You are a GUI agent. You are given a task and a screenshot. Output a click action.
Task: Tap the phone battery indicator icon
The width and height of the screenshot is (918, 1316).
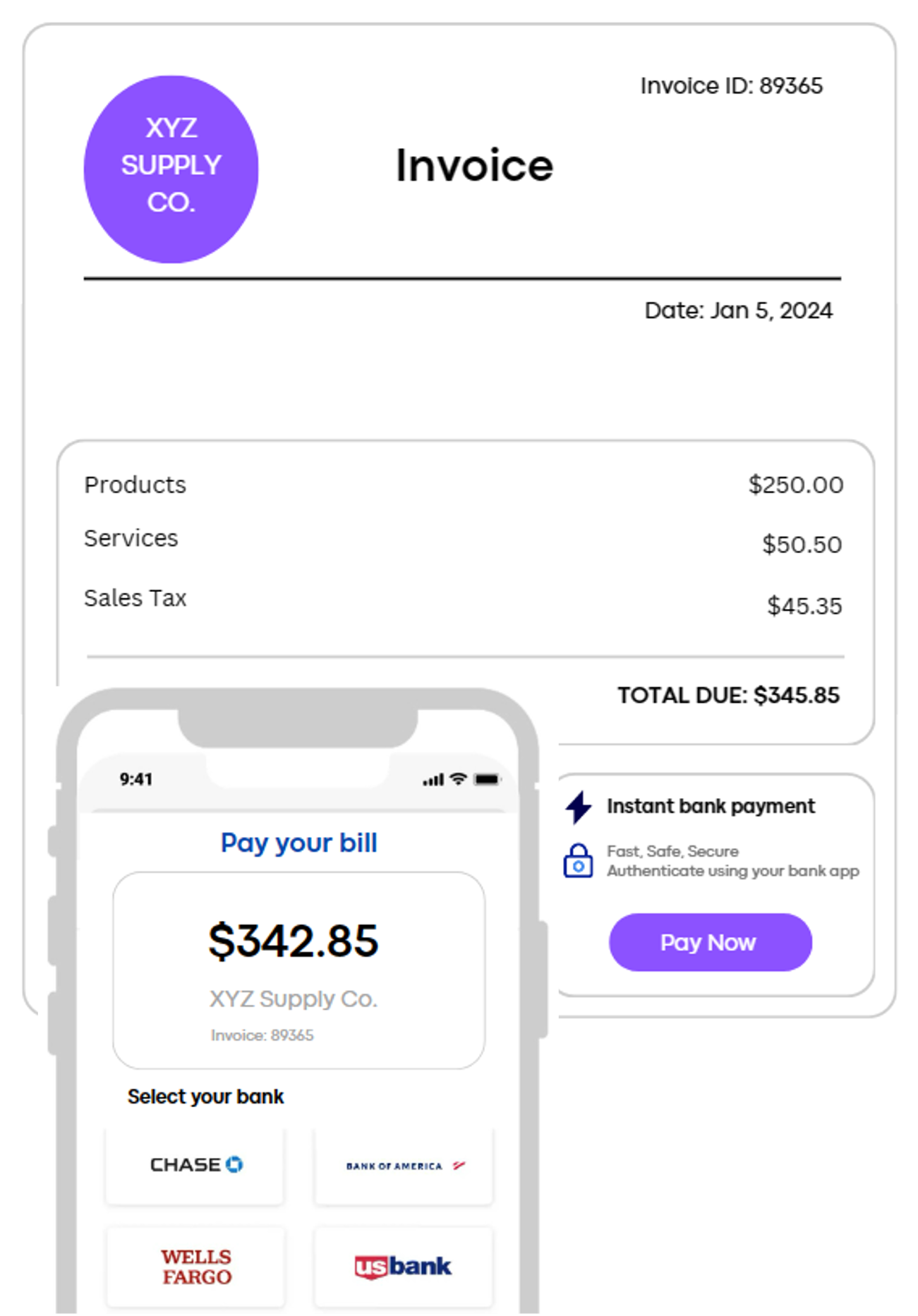[x=487, y=779]
